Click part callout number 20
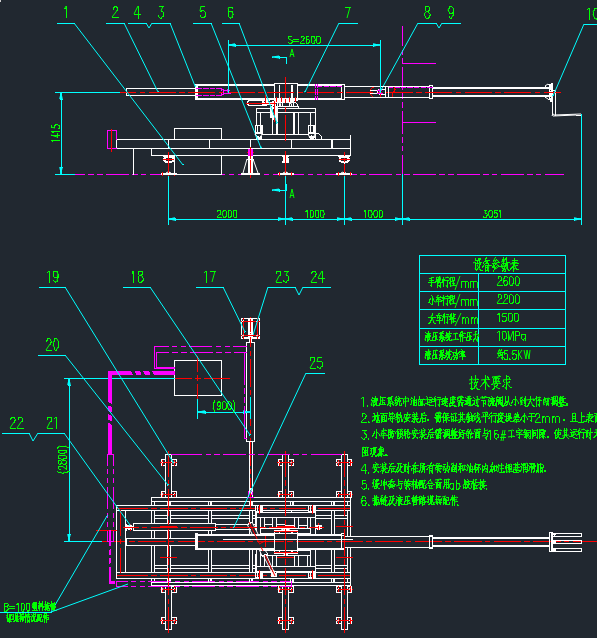The height and width of the screenshot is (638, 597). (52, 345)
